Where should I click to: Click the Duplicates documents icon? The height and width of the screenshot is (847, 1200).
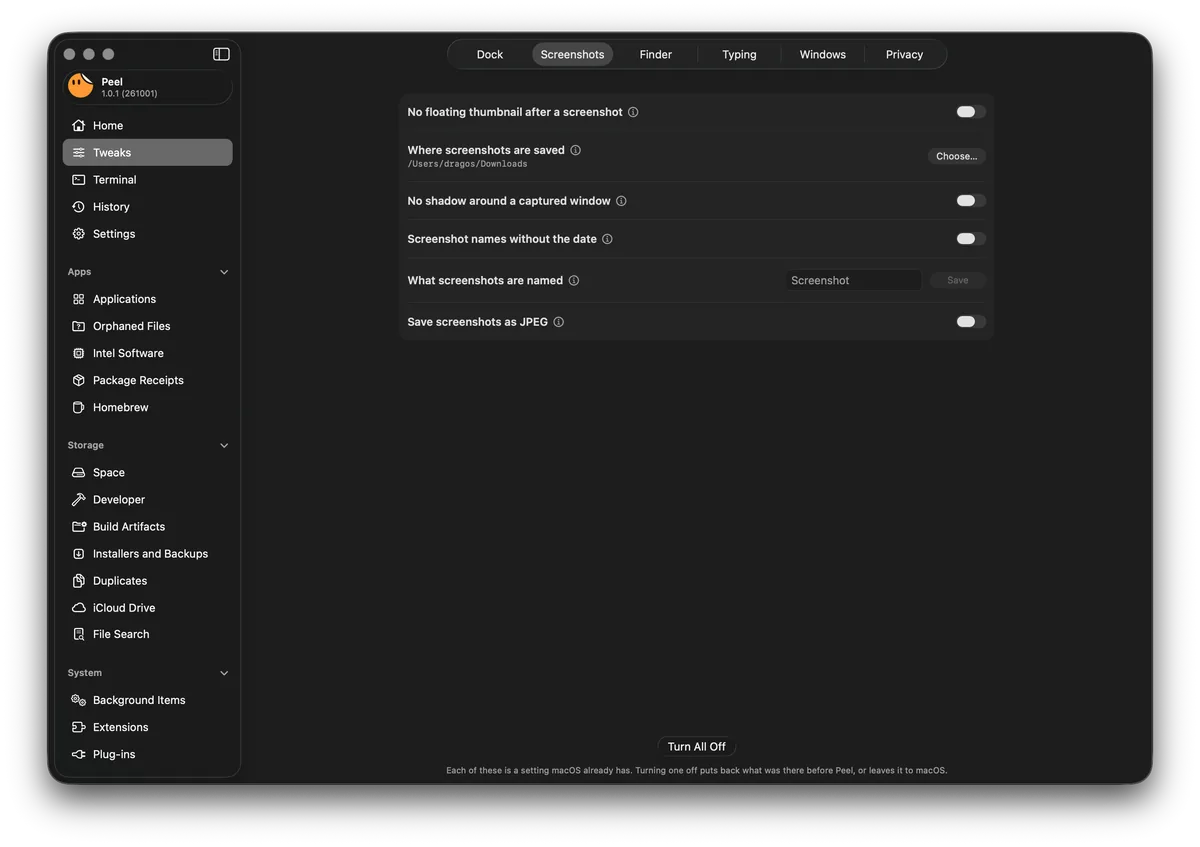click(x=79, y=580)
